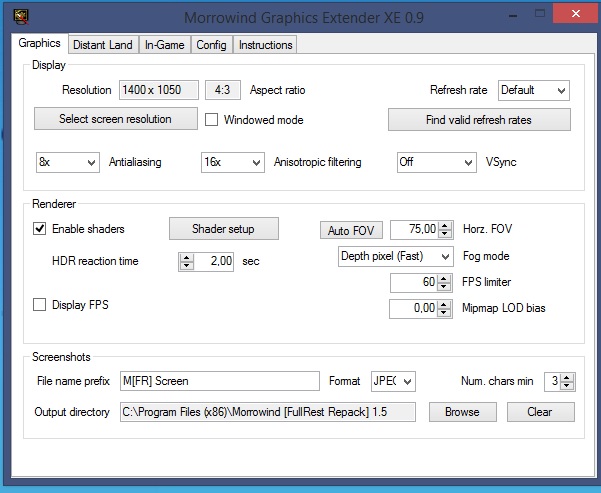Increase Mipmap LOD bias with up arrow
This screenshot has width=601, height=493.
pyautogui.click(x=444, y=305)
